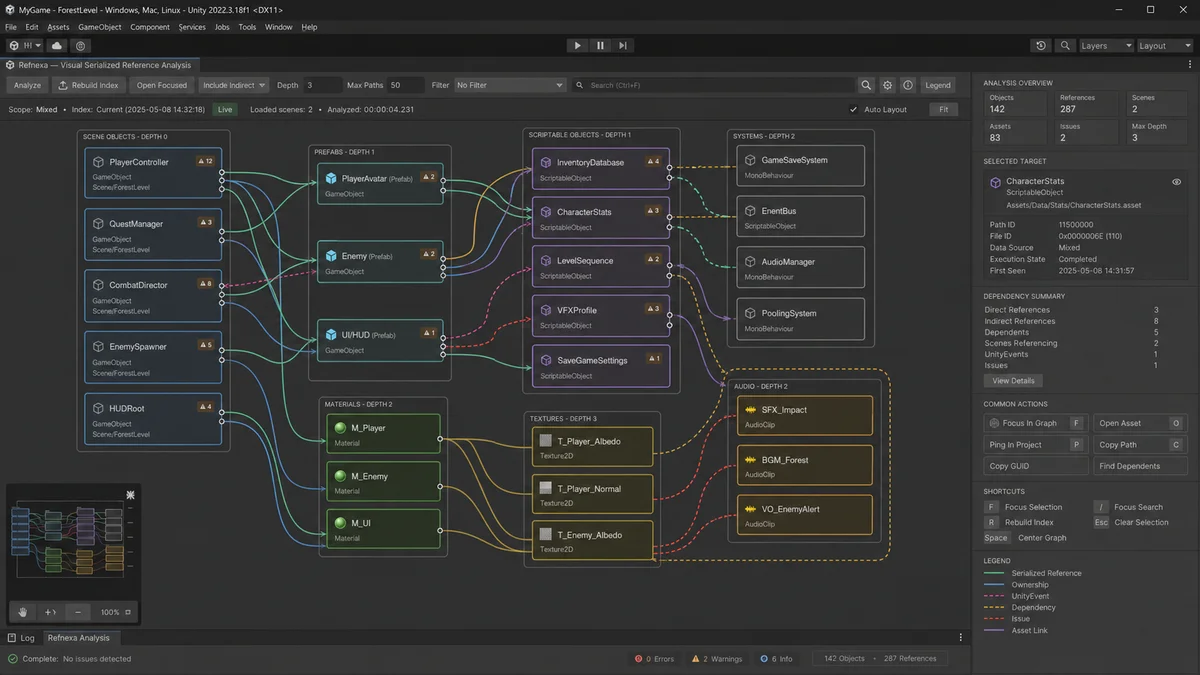Open the Component menu

pos(150,27)
